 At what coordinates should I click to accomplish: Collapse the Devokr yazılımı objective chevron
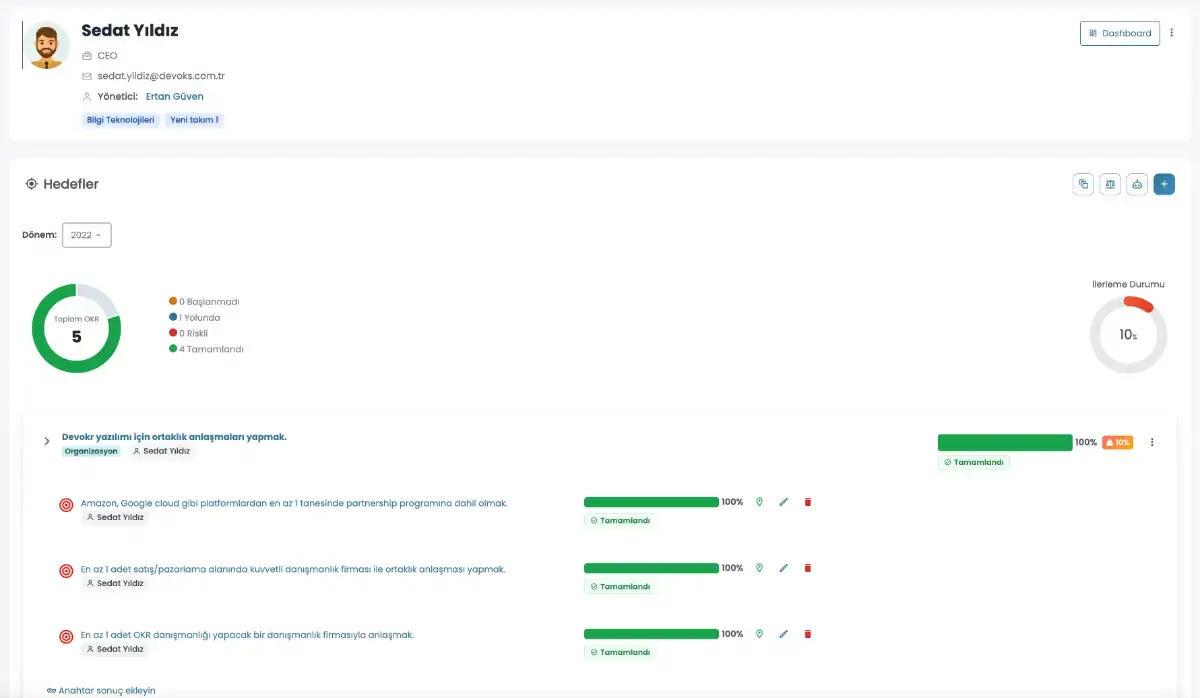click(x=46, y=441)
